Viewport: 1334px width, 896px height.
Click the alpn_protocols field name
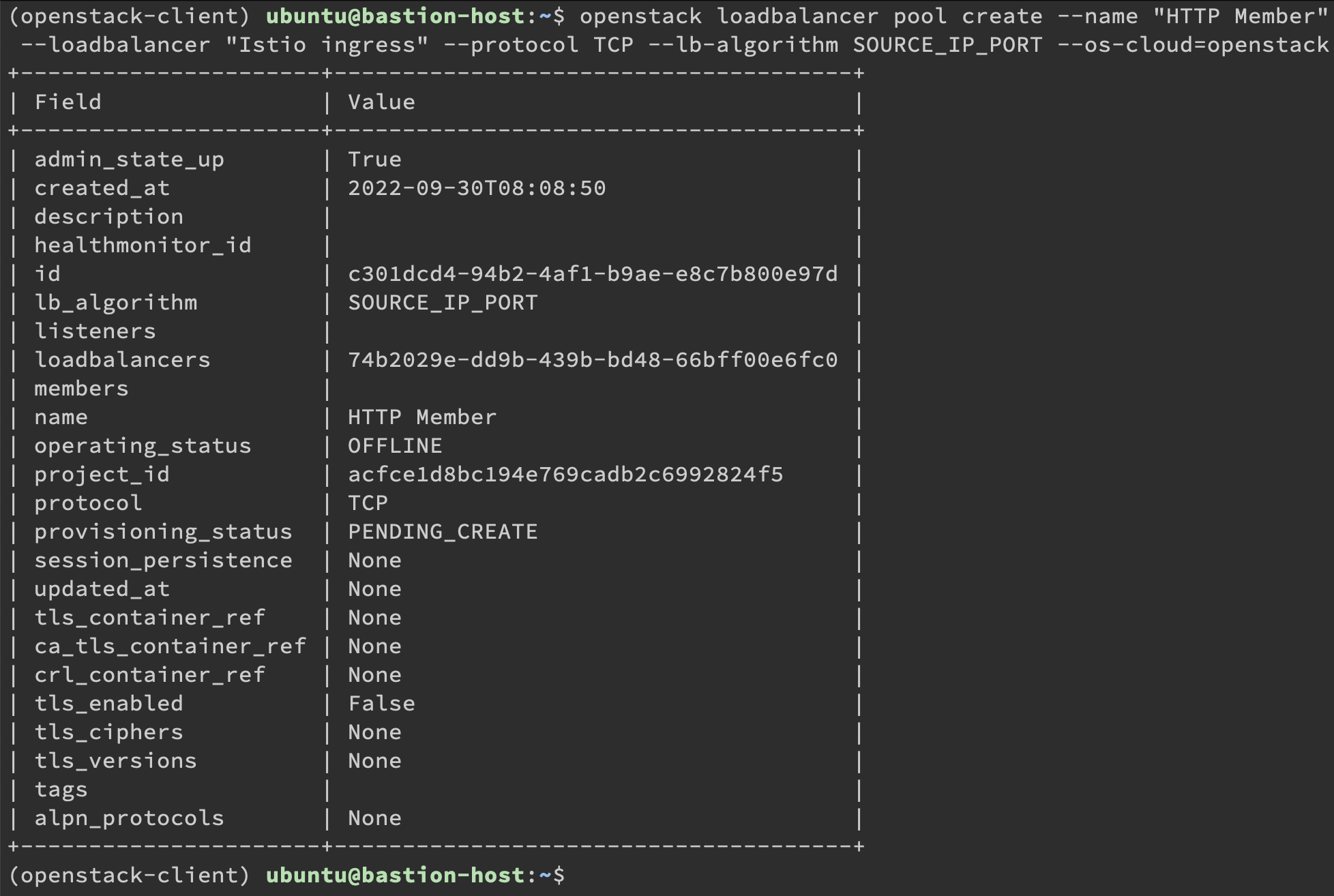click(x=129, y=818)
